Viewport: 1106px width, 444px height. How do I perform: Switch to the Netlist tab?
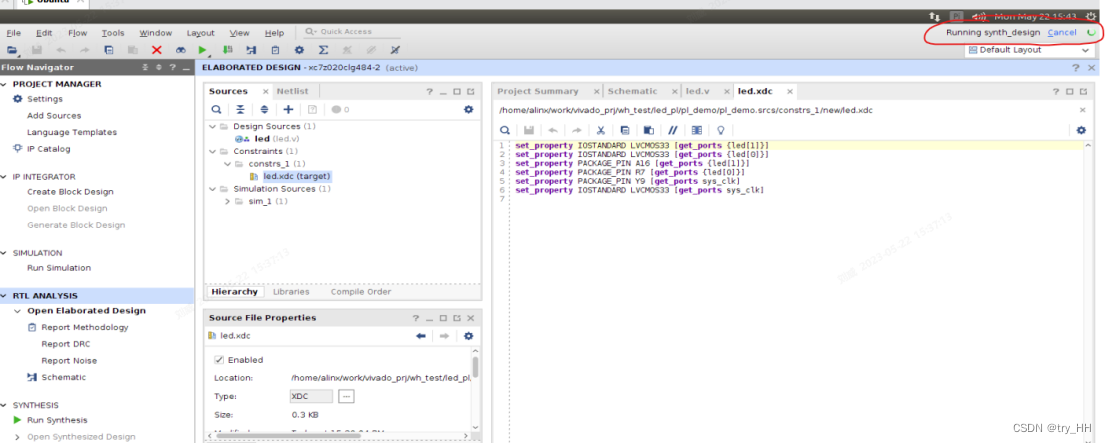click(x=292, y=92)
